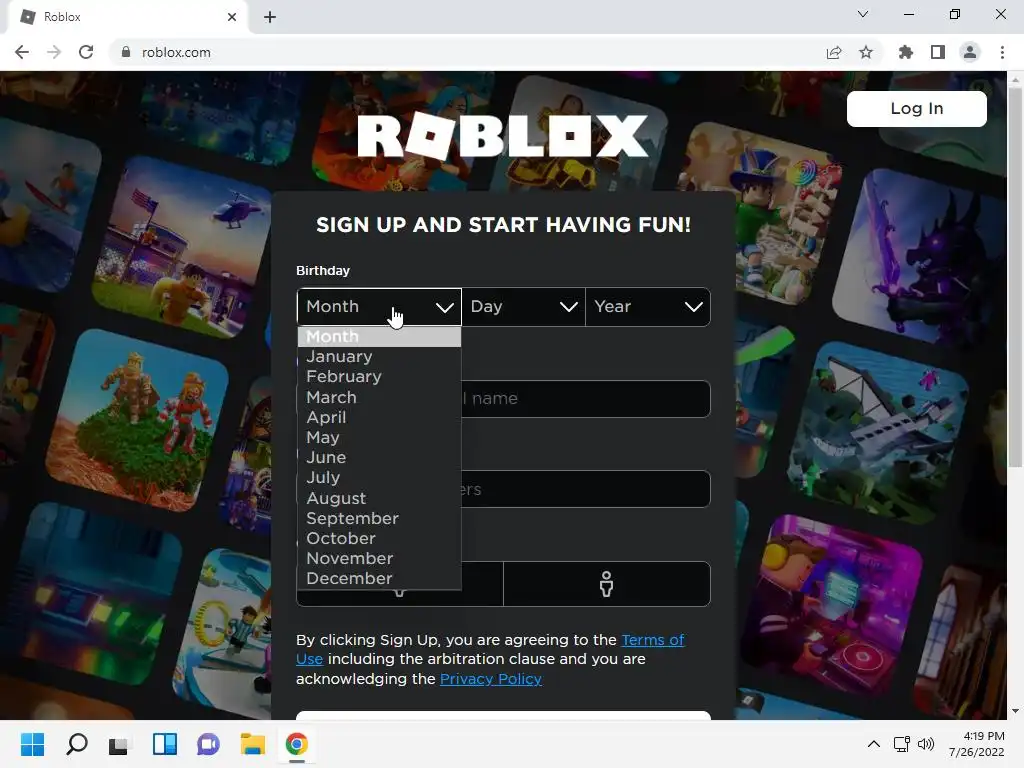1024x768 pixels.
Task: Choose July from the list
Action: [379, 478]
